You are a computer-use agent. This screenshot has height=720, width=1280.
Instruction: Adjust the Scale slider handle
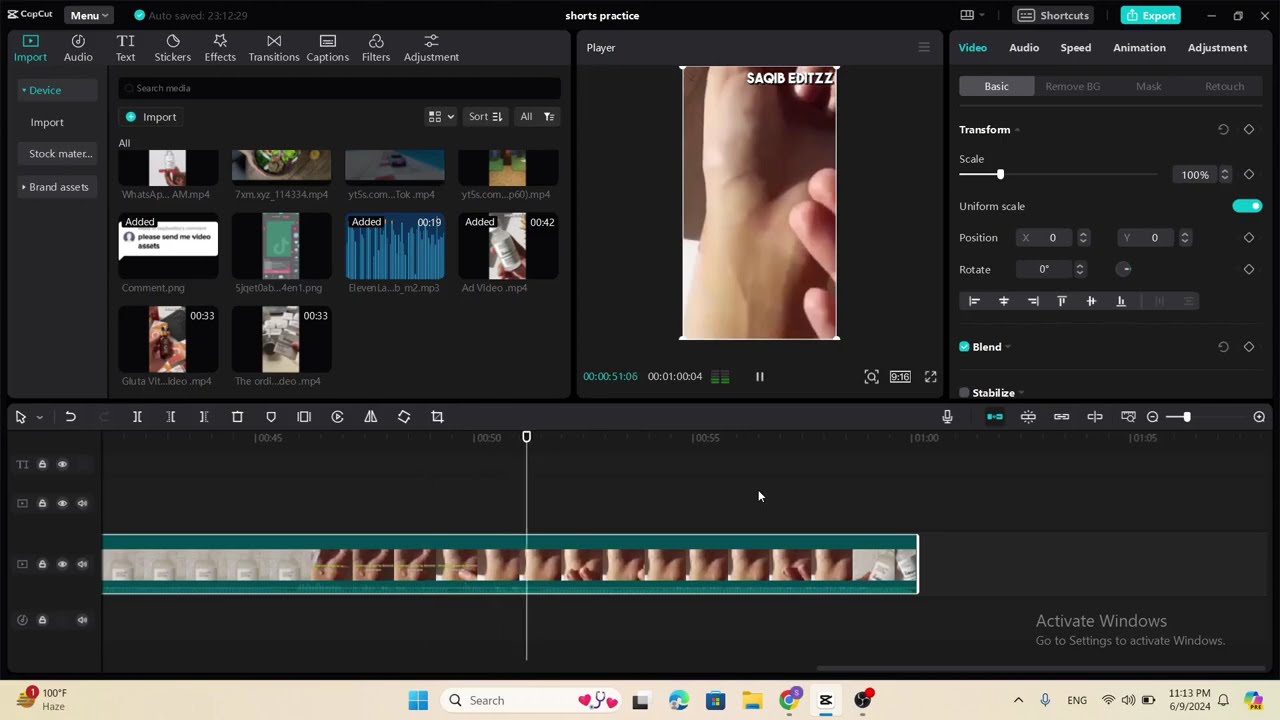1000,175
